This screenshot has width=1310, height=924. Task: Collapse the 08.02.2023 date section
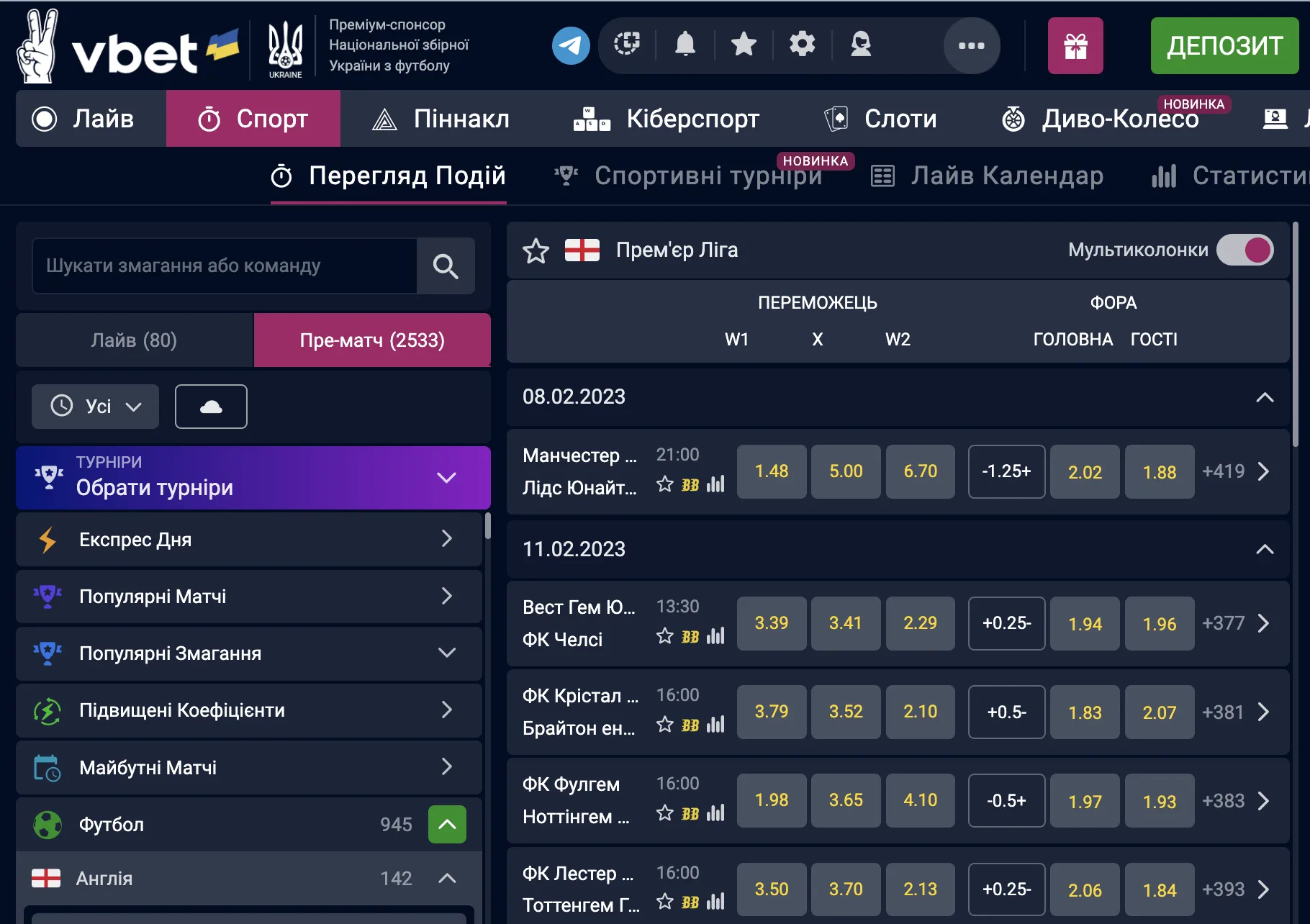click(1263, 397)
